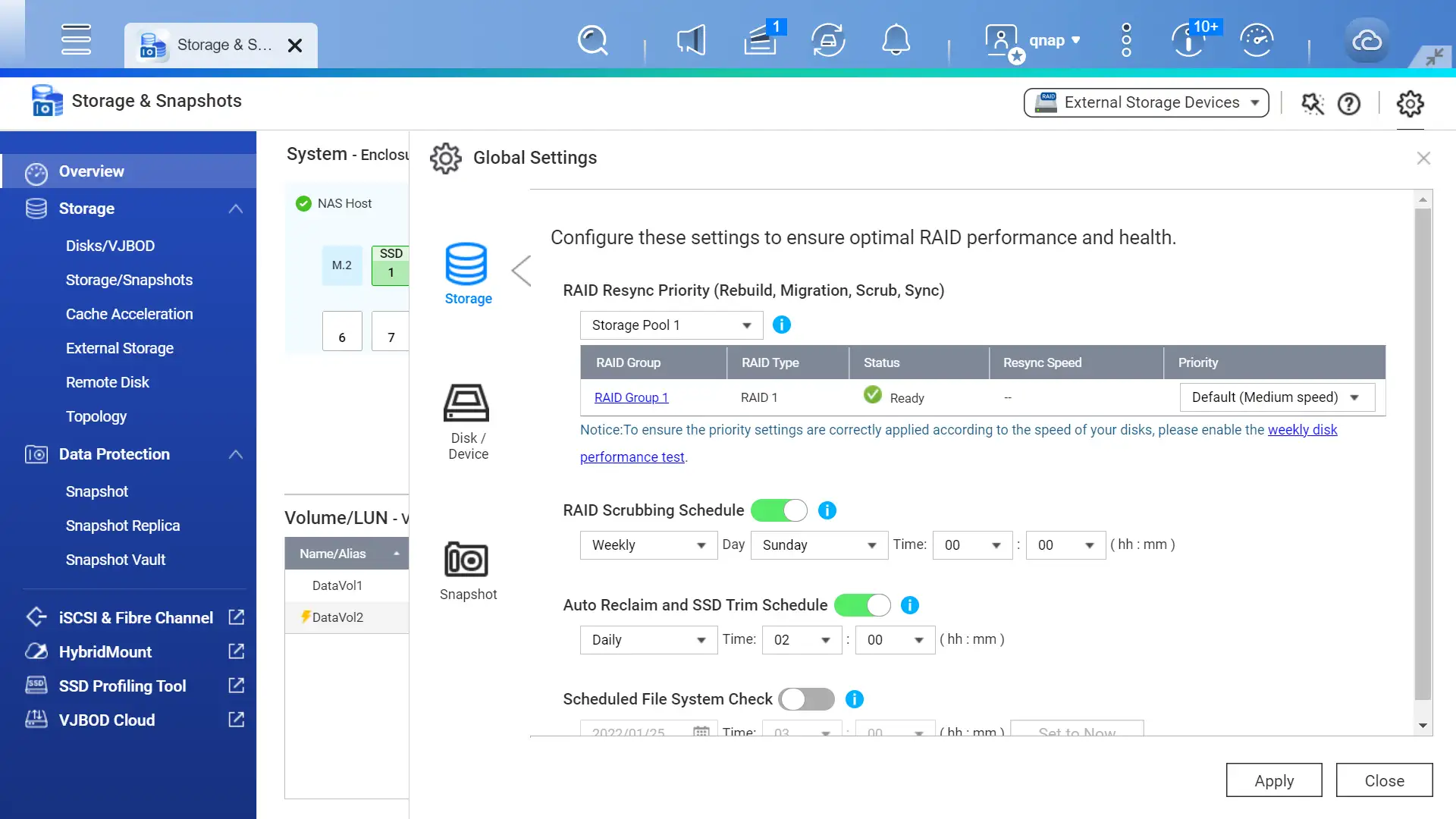The image size is (1456, 819).
Task: Open the resync Priority dropdown
Action: tap(1277, 397)
